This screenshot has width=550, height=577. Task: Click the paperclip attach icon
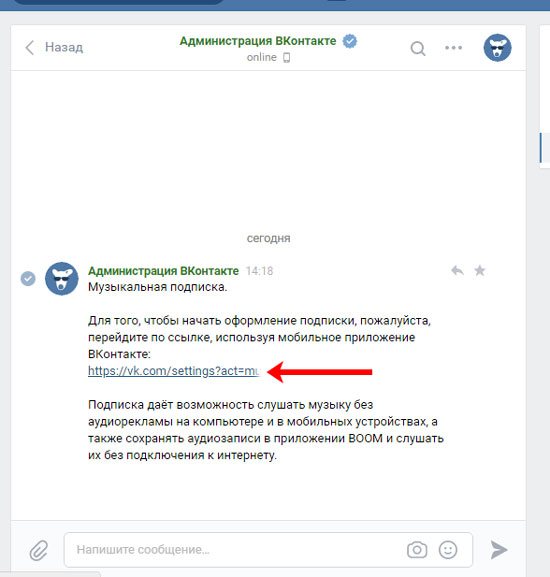[x=39, y=550]
